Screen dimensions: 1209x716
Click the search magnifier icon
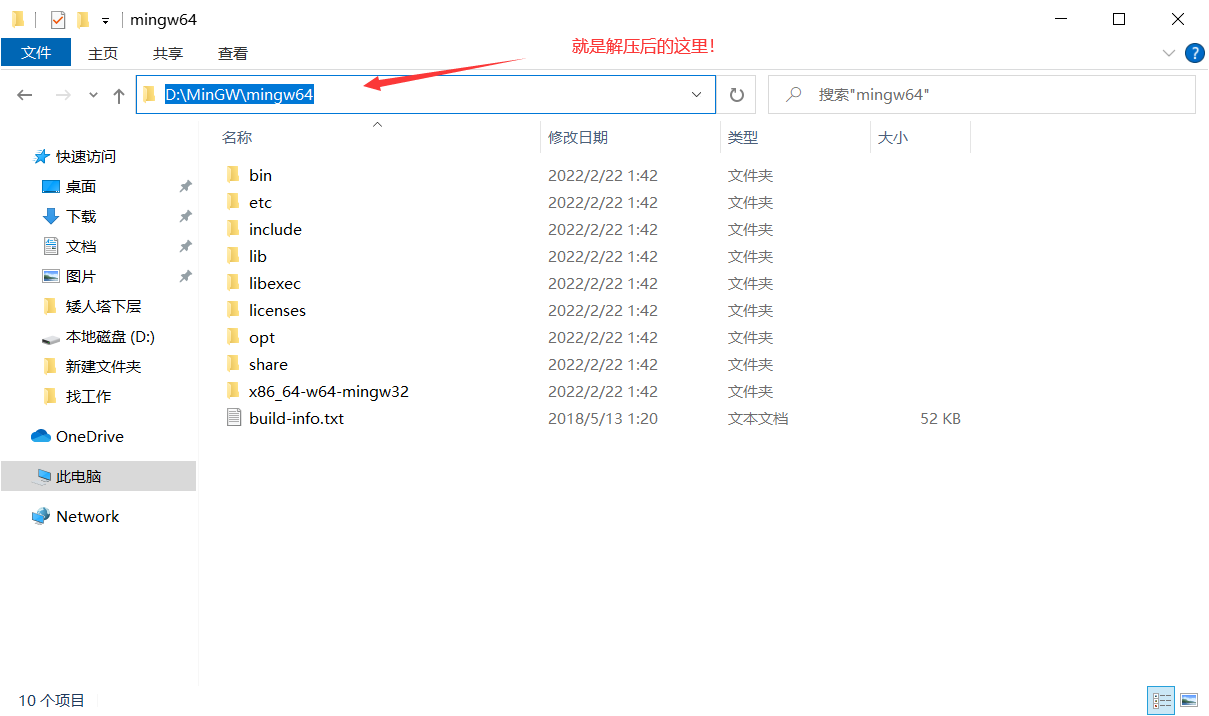click(x=794, y=95)
